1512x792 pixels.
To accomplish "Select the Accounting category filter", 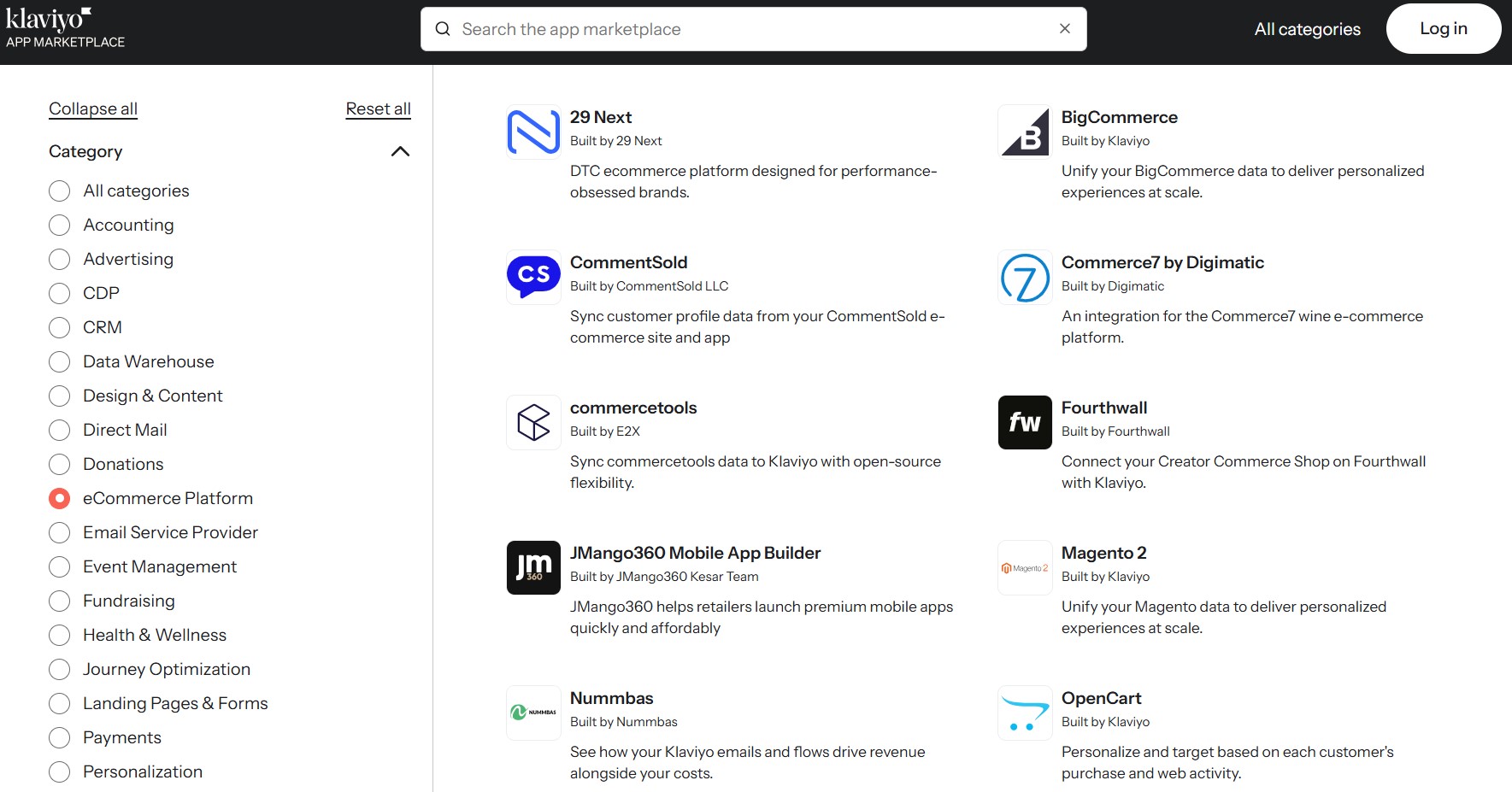I will pyautogui.click(x=59, y=225).
